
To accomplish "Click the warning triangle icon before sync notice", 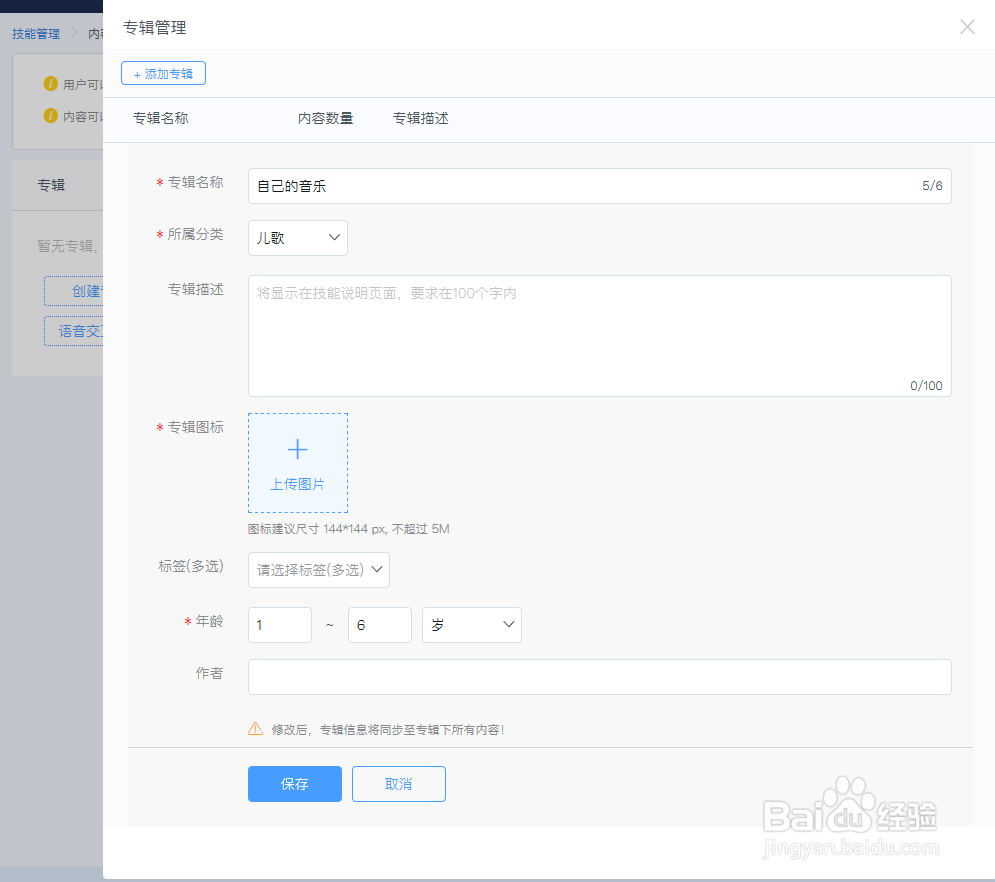I will (x=255, y=730).
